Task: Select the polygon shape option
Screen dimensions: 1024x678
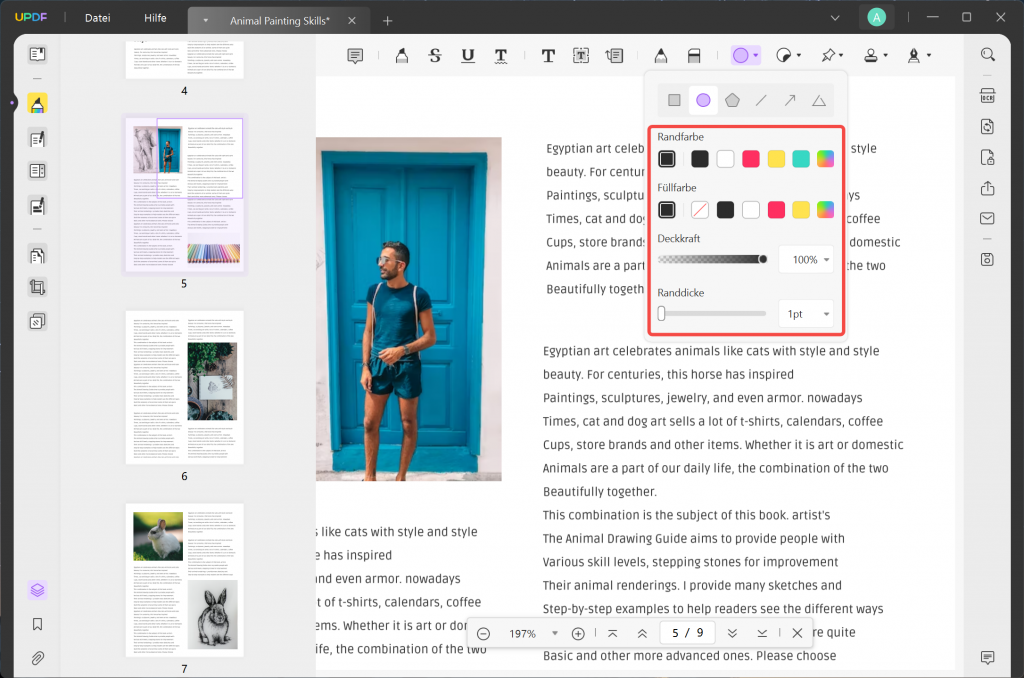Action: coord(732,100)
